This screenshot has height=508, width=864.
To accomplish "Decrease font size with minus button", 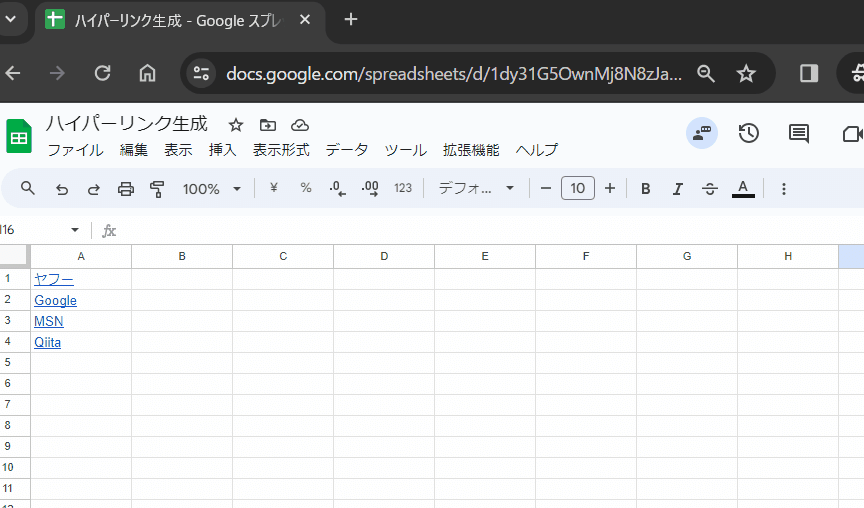I will coord(546,188).
